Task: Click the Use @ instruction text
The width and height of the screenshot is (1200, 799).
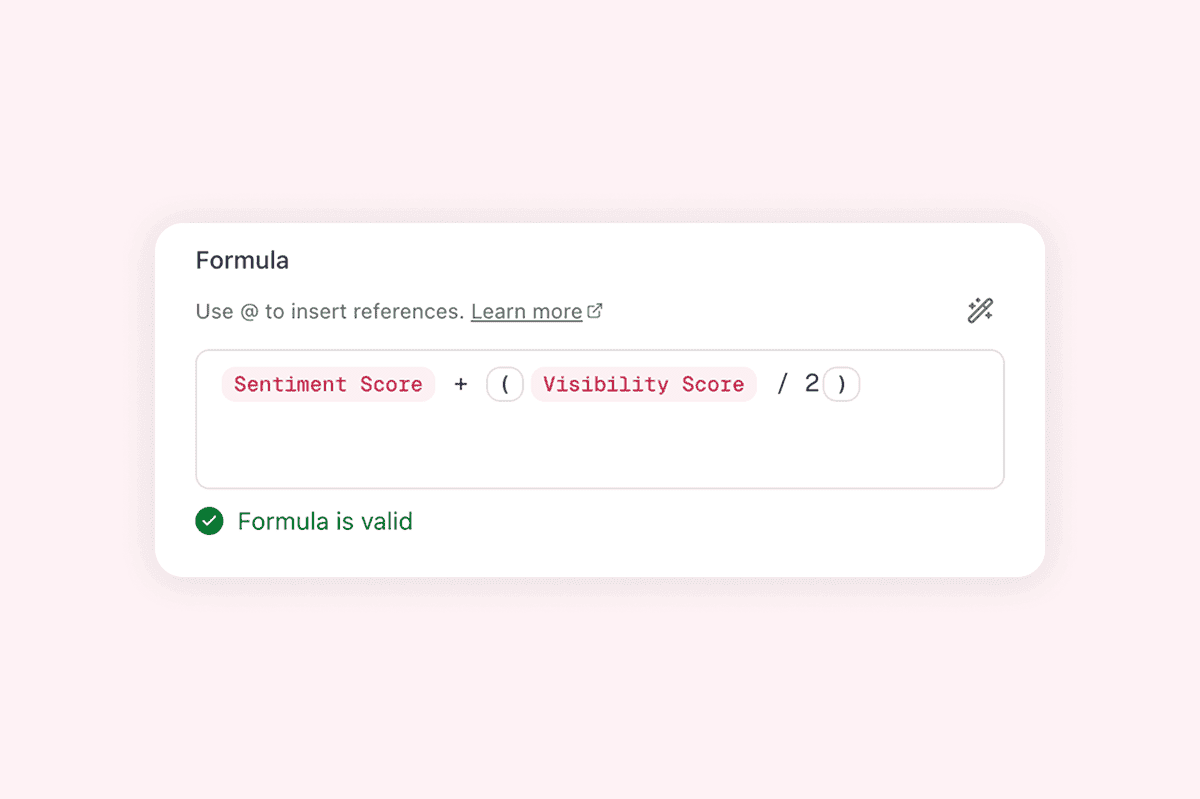Action: click(x=330, y=311)
